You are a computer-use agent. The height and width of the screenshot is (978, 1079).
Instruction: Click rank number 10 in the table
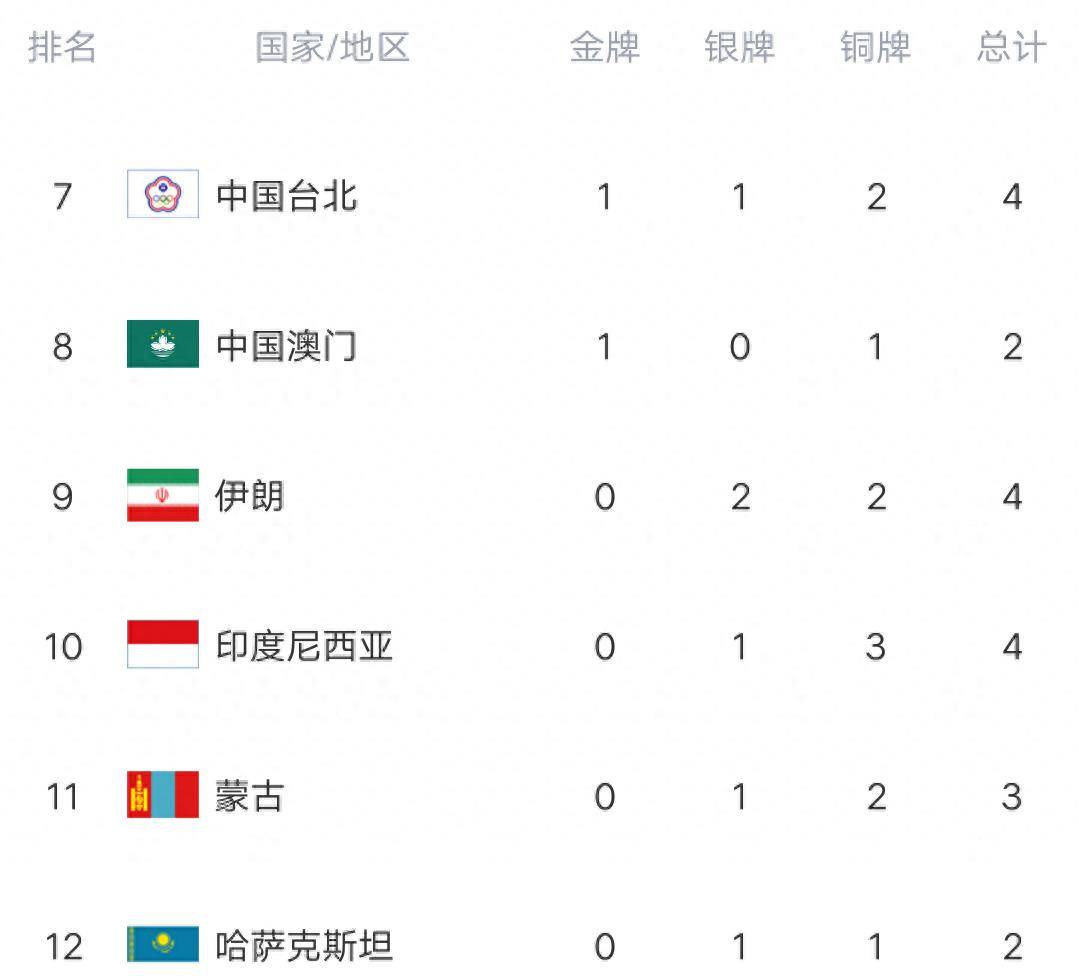coord(62,647)
